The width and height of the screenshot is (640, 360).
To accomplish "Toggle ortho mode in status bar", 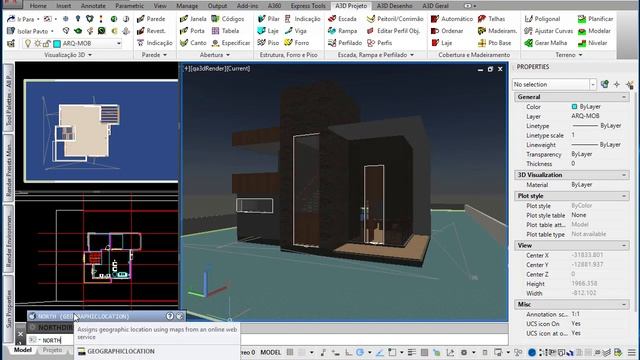I will (x=348, y=352).
